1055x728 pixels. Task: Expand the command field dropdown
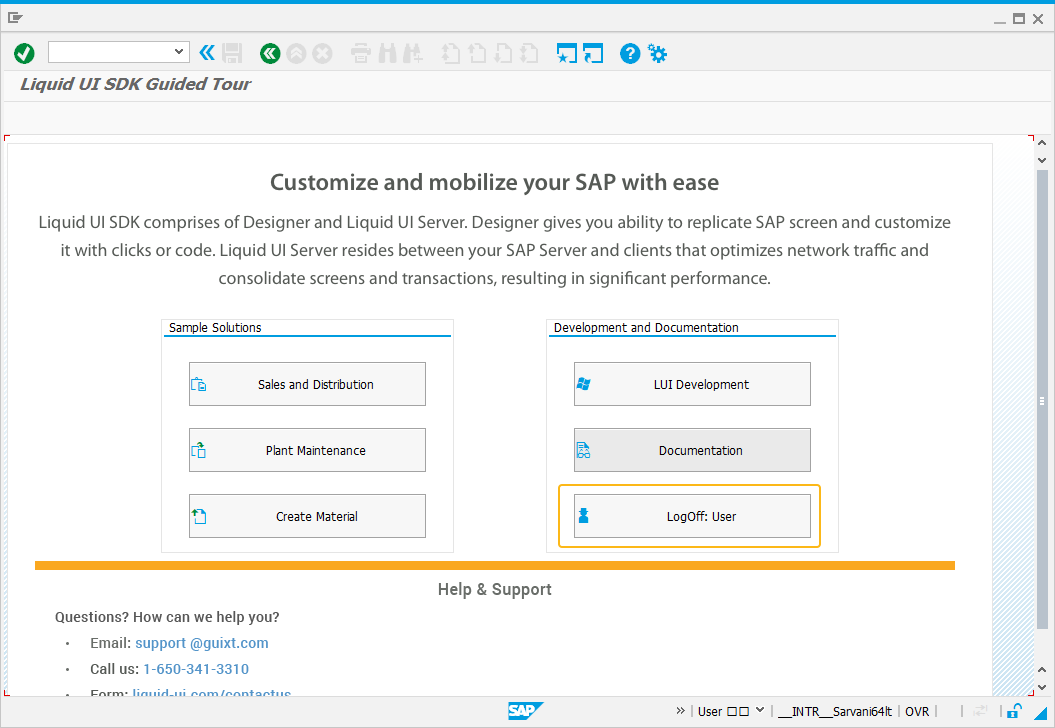pyautogui.click(x=178, y=52)
